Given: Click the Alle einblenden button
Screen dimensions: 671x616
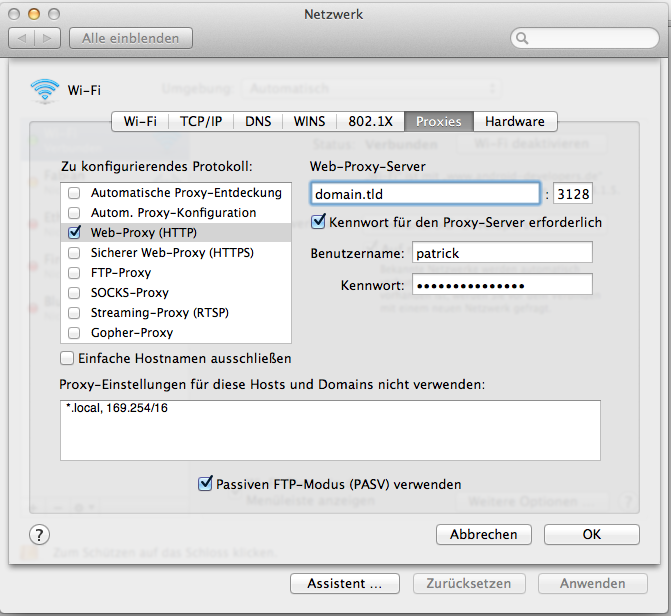Looking at the screenshot, I should [131, 39].
